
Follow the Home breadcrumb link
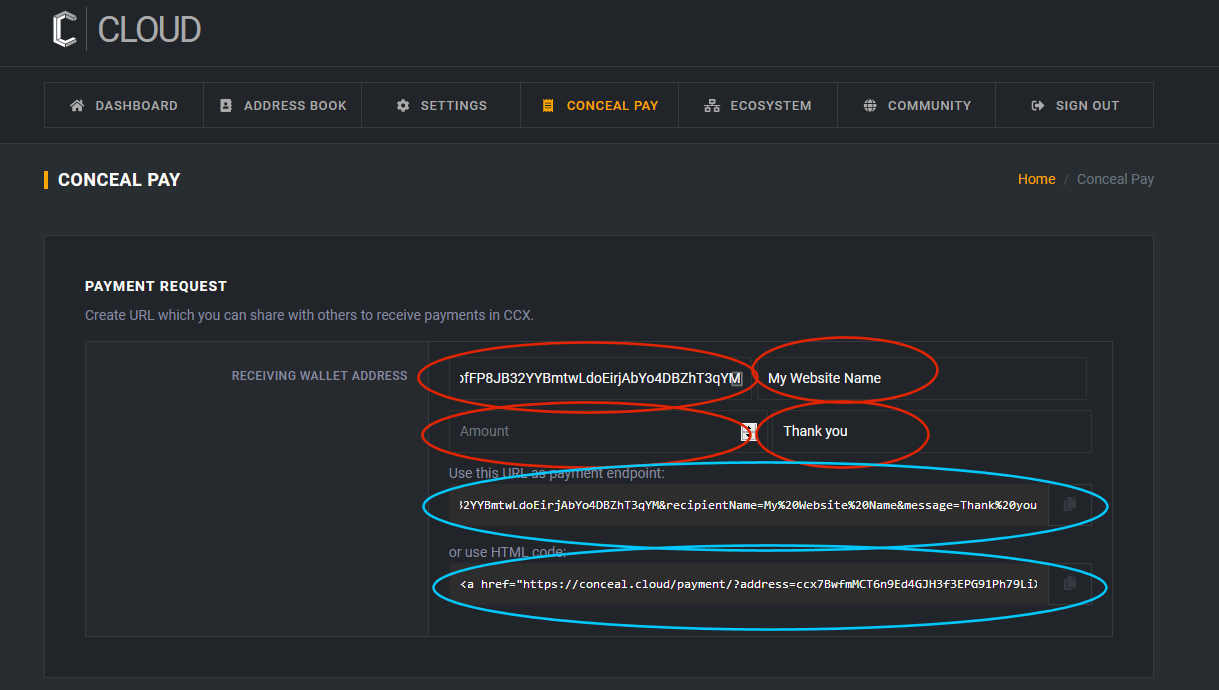[1036, 179]
